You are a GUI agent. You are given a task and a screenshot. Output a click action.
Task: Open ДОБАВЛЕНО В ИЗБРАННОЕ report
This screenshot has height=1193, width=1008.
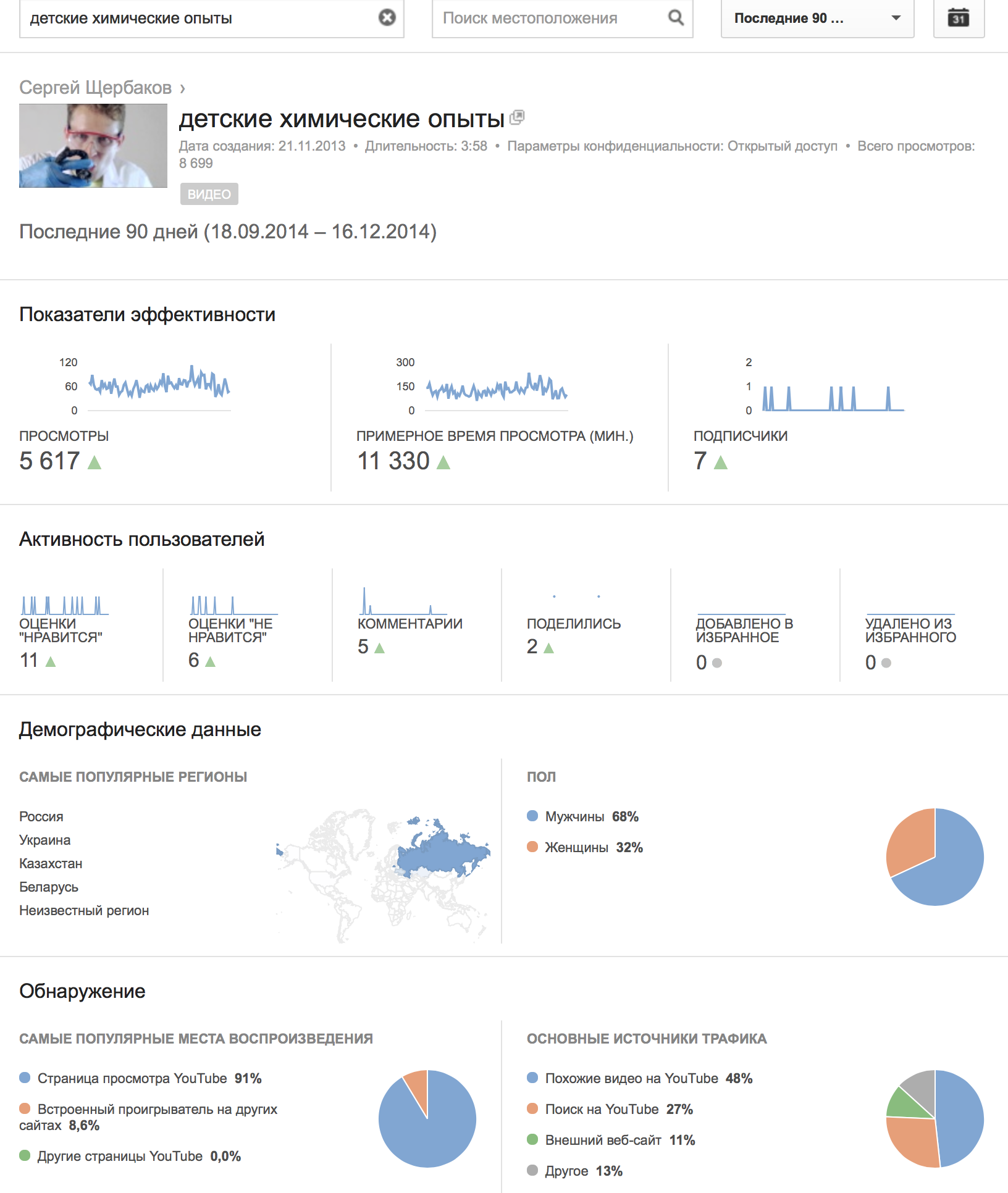744,630
